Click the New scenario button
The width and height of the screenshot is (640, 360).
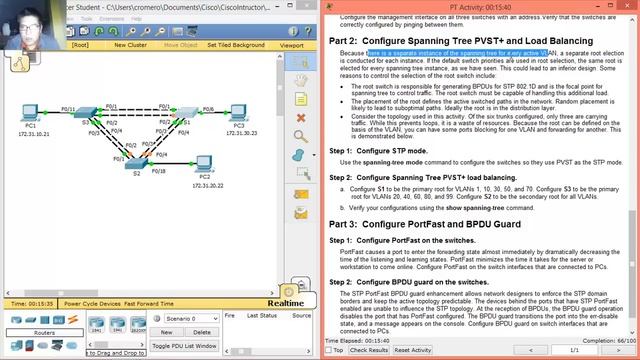pyautogui.click(x=166, y=332)
